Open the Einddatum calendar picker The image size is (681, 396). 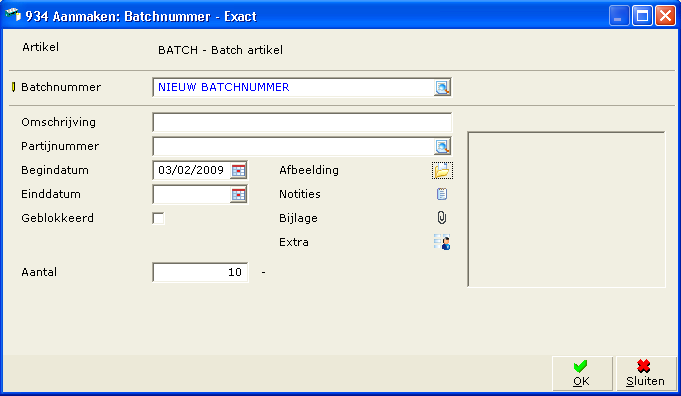(x=238, y=195)
